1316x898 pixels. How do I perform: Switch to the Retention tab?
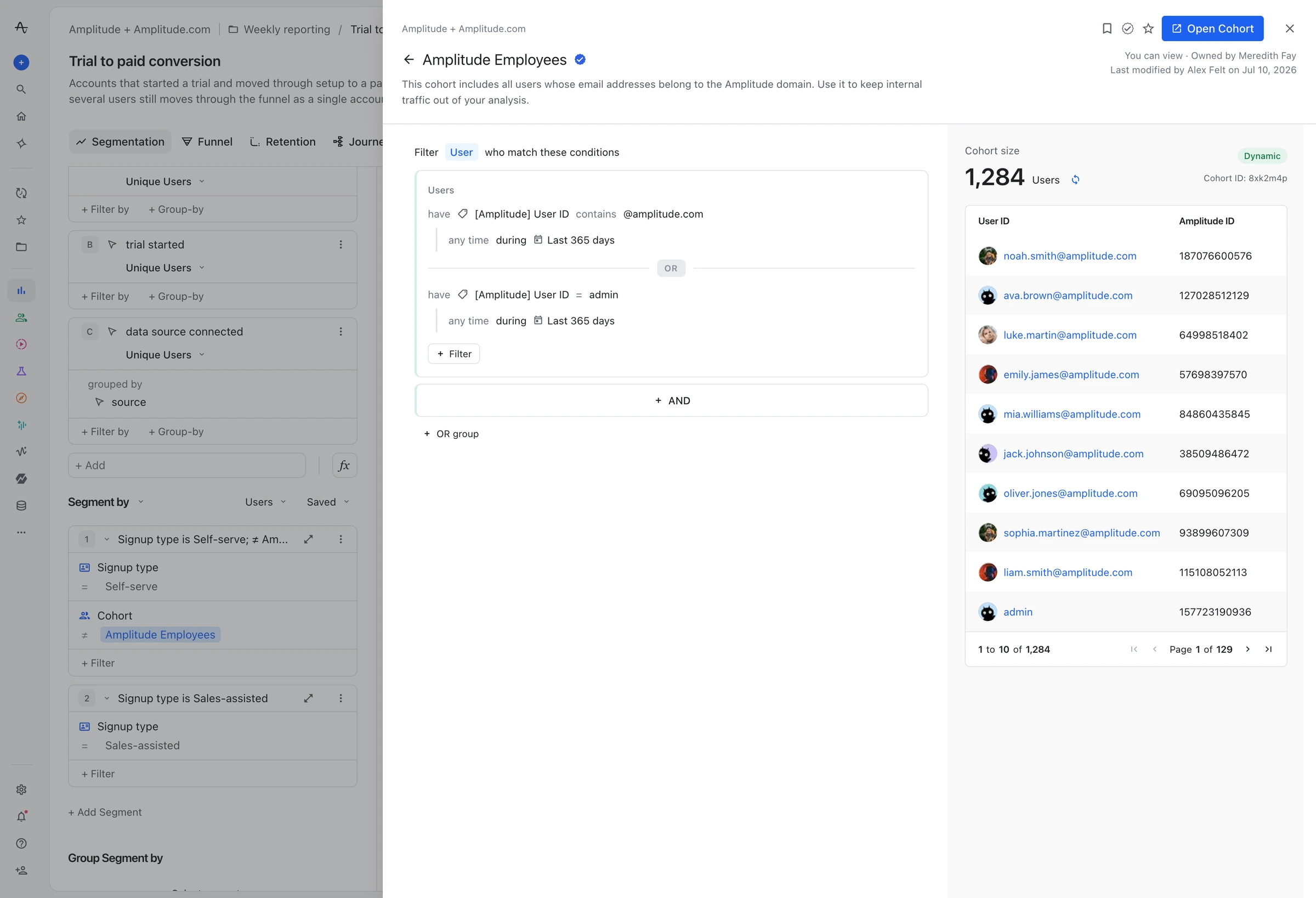[282, 142]
